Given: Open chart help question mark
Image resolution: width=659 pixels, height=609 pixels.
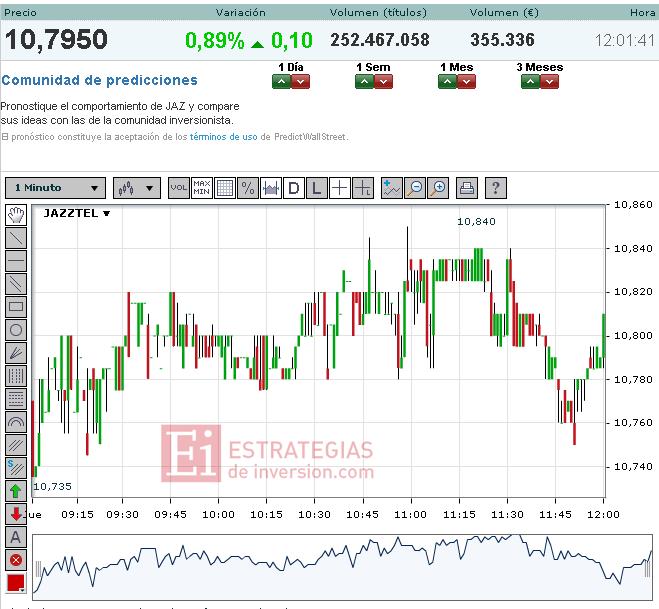Looking at the screenshot, I should [496, 187].
